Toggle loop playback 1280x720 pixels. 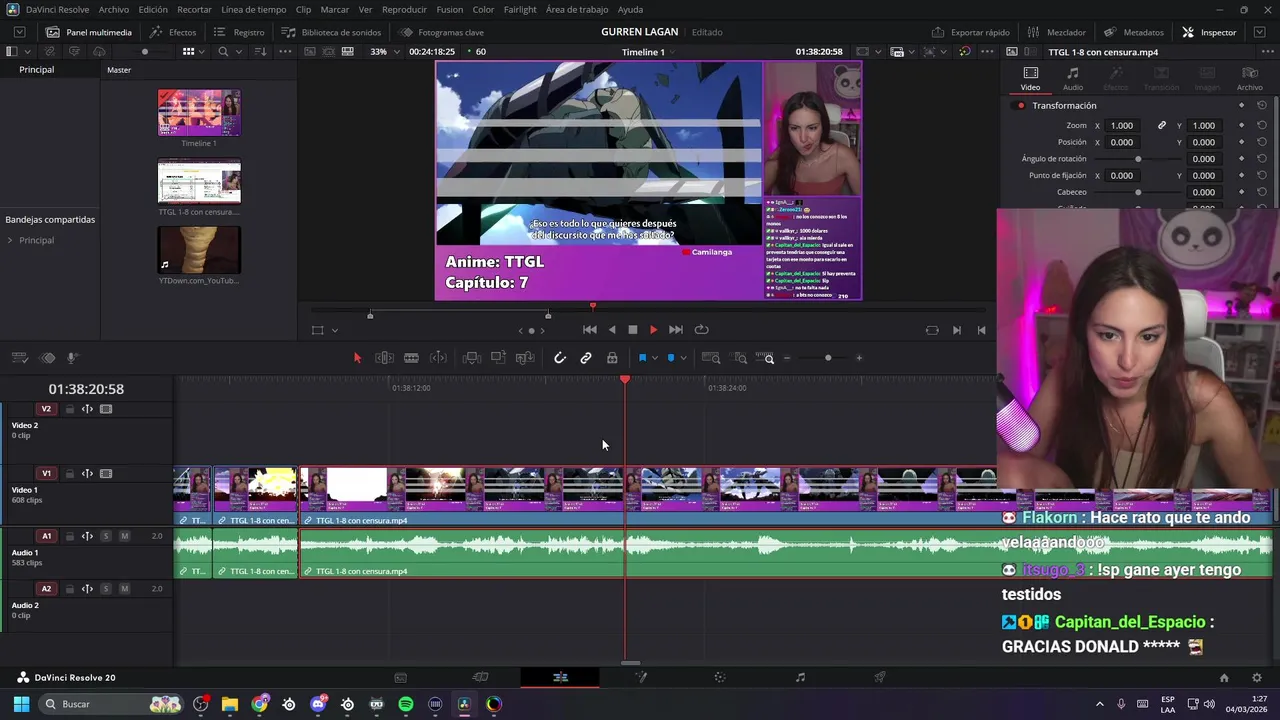(x=702, y=330)
